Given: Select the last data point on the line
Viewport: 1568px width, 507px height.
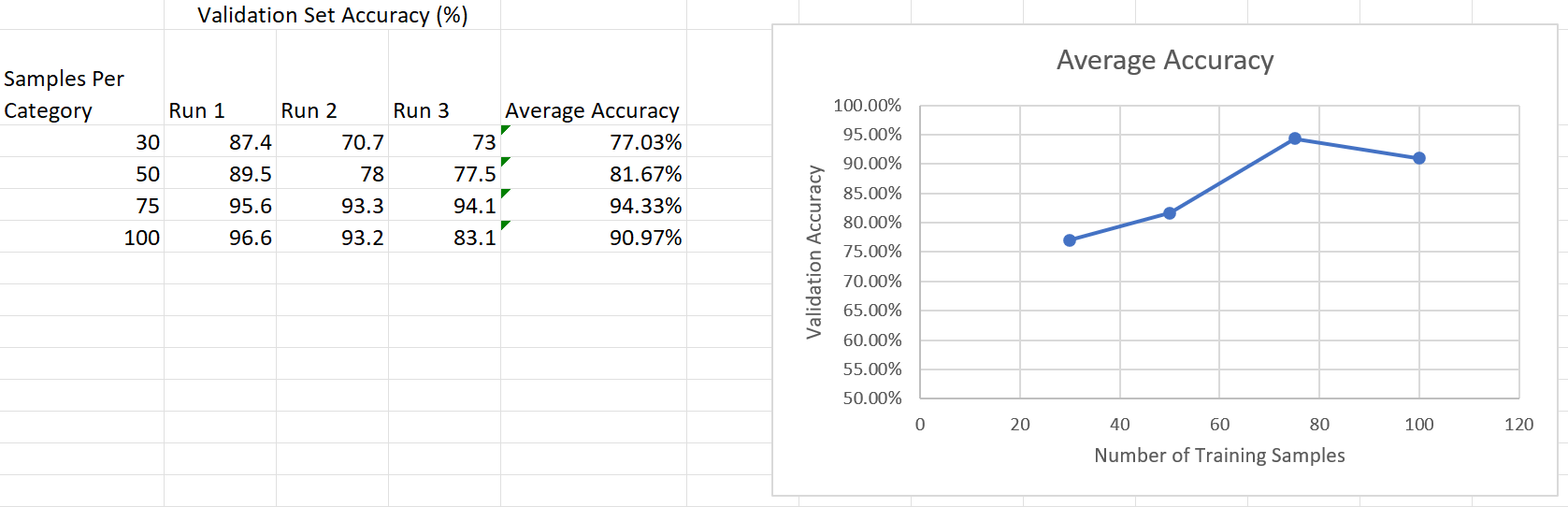Looking at the screenshot, I should pyautogui.click(x=1419, y=158).
